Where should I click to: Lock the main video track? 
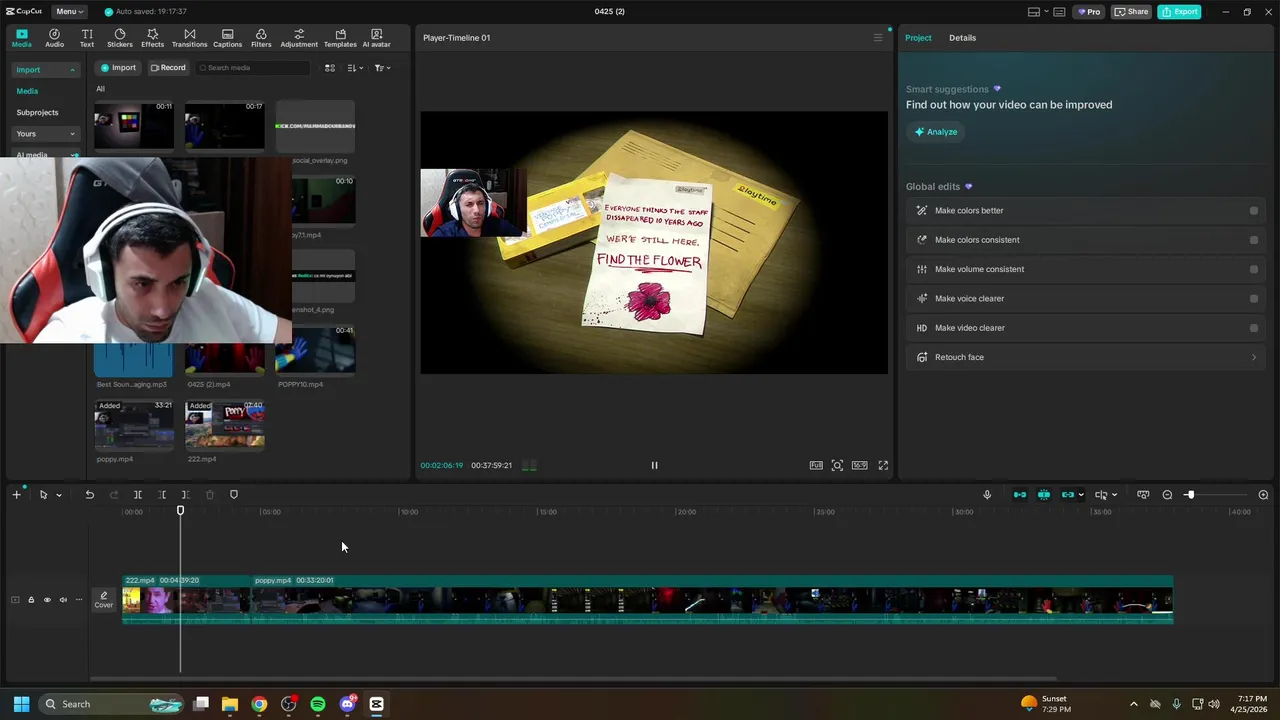(31, 600)
